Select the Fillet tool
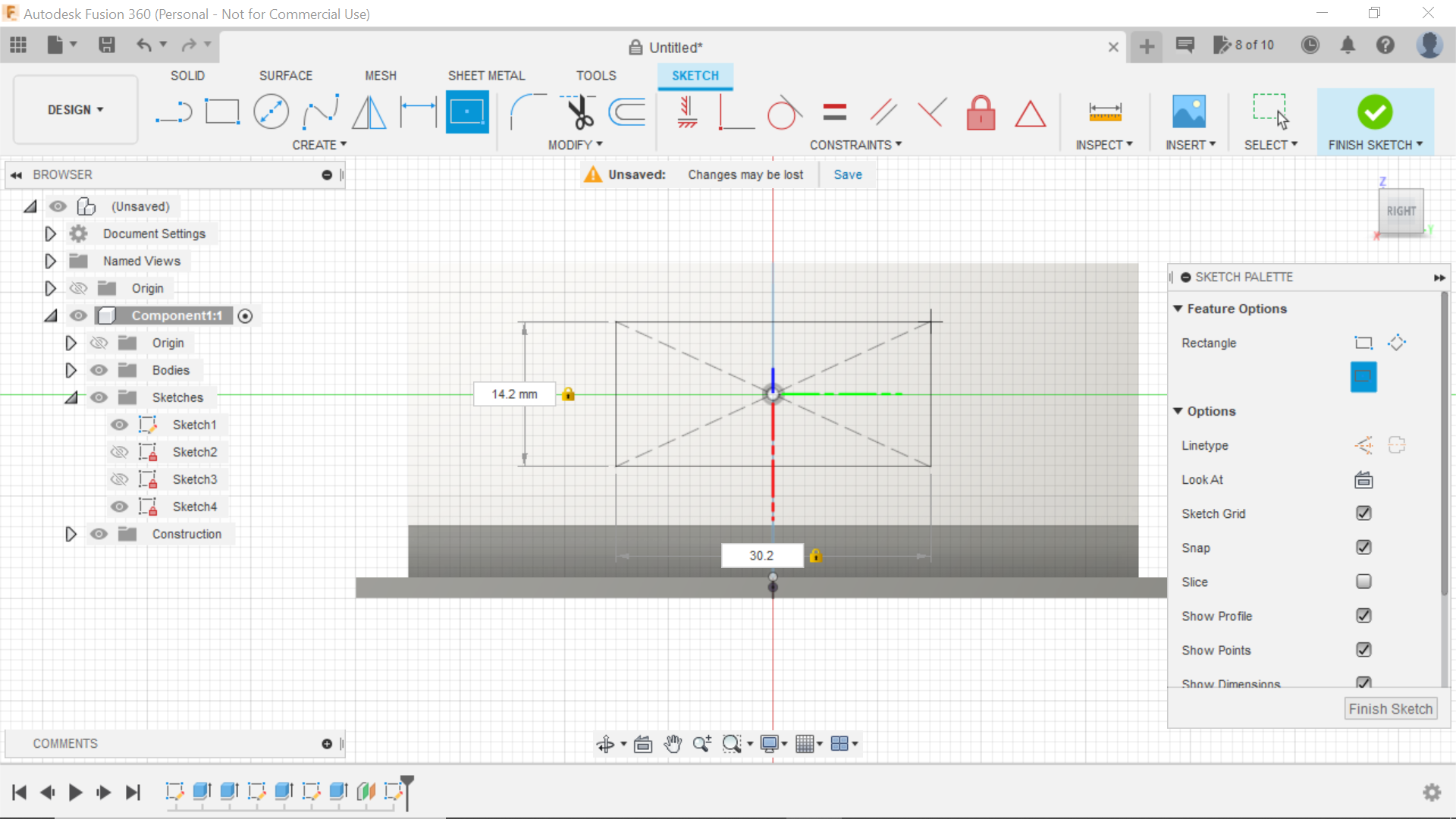The height and width of the screenshot is (819, 1456). pyautogui.click(x=528, y=111)
